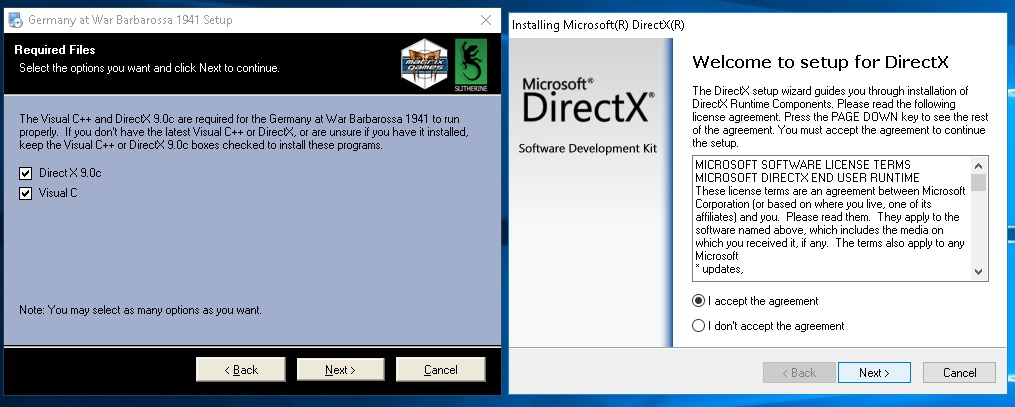1015x407 pixels.
Task: Click the "* updates," line in license
Action: click(x=719, y=269)
